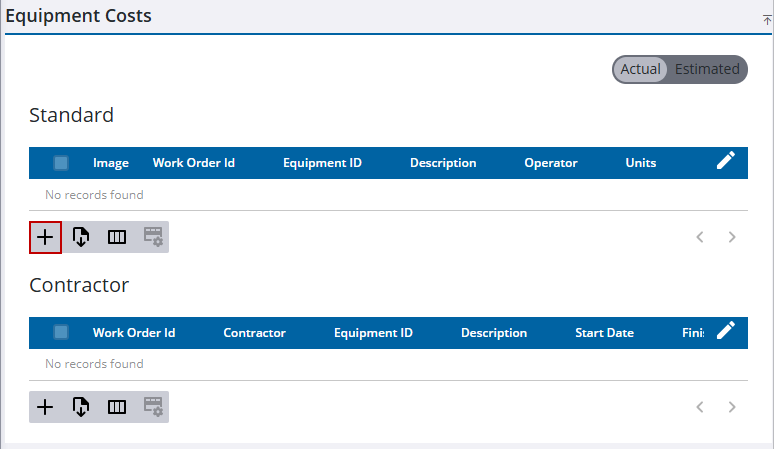Add a new Standard equipment cost record
The height and width of the screenshot is (449, 774).
click(45, 237)
